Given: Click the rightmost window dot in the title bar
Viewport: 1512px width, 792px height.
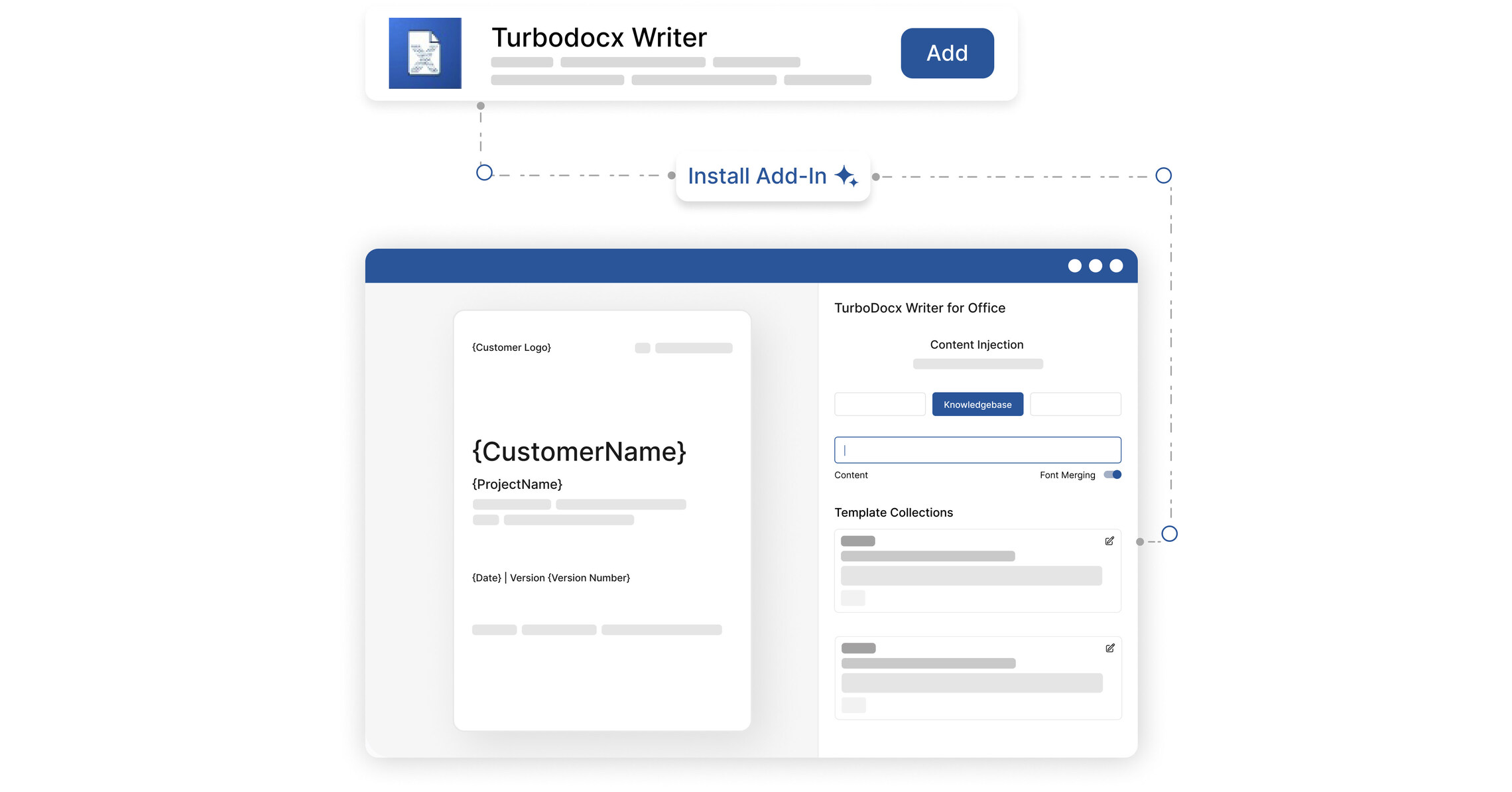Looking at the screenshot, I should pos(1115,265).
